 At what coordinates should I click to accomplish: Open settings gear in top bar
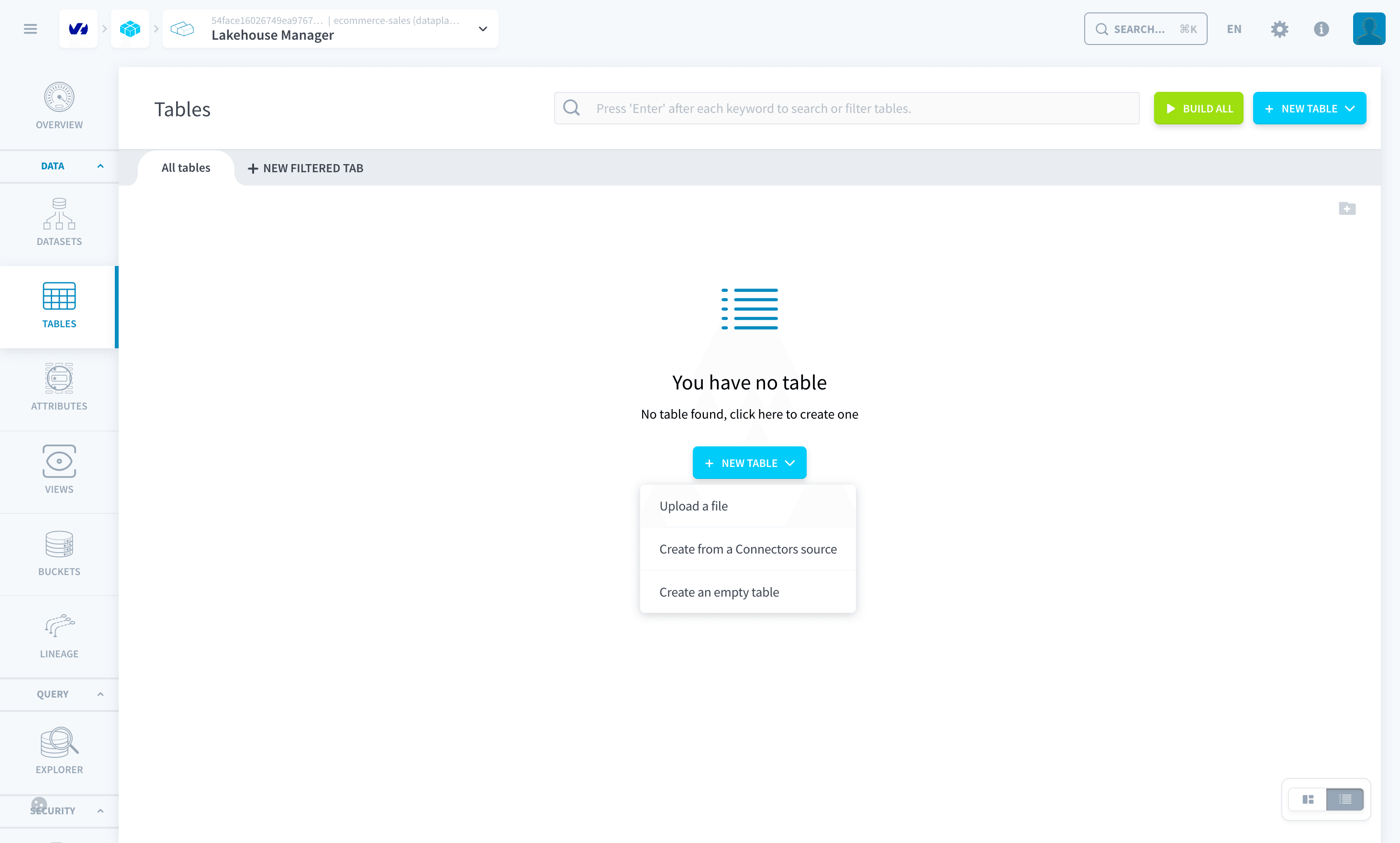tap(1279, 29)
